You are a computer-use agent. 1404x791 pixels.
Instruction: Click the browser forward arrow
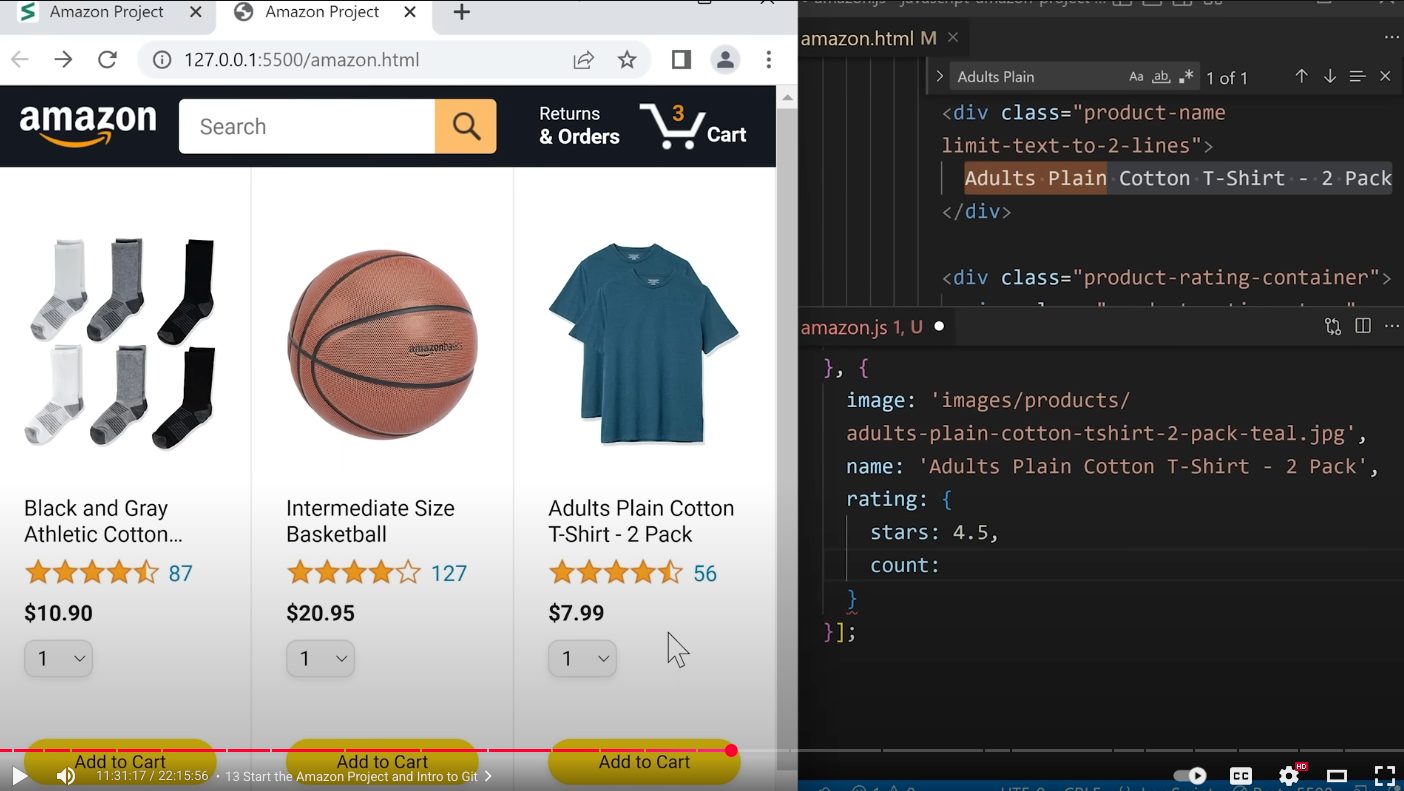pos(64,60)
